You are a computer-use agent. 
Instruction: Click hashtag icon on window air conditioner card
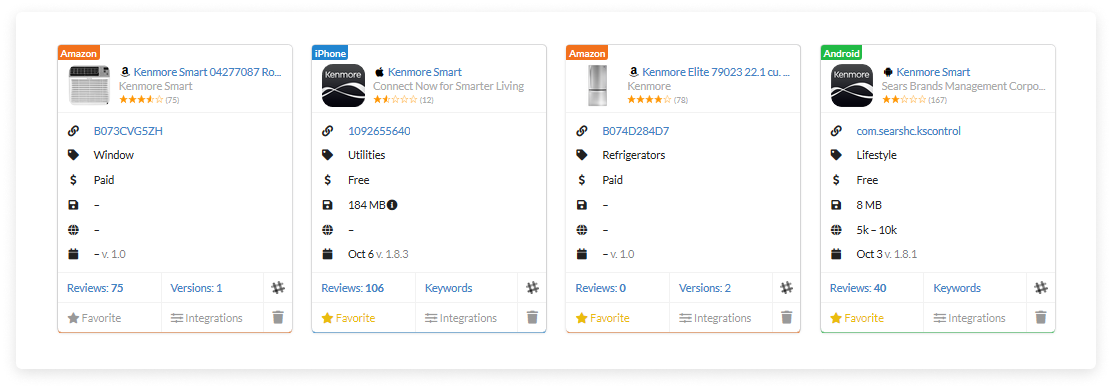coord(278,288)
